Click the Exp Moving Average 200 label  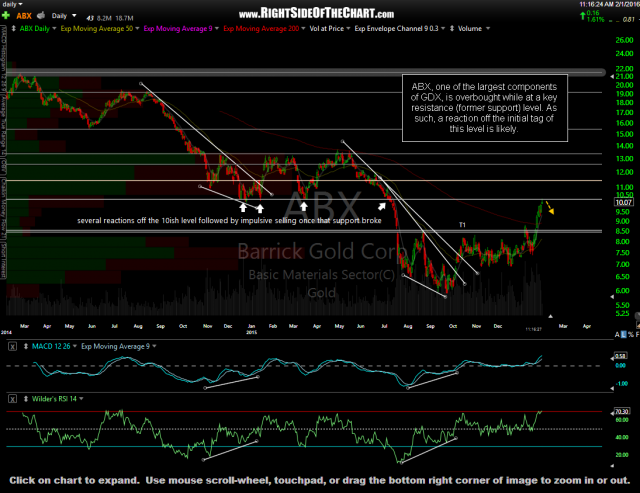(261, 29)
